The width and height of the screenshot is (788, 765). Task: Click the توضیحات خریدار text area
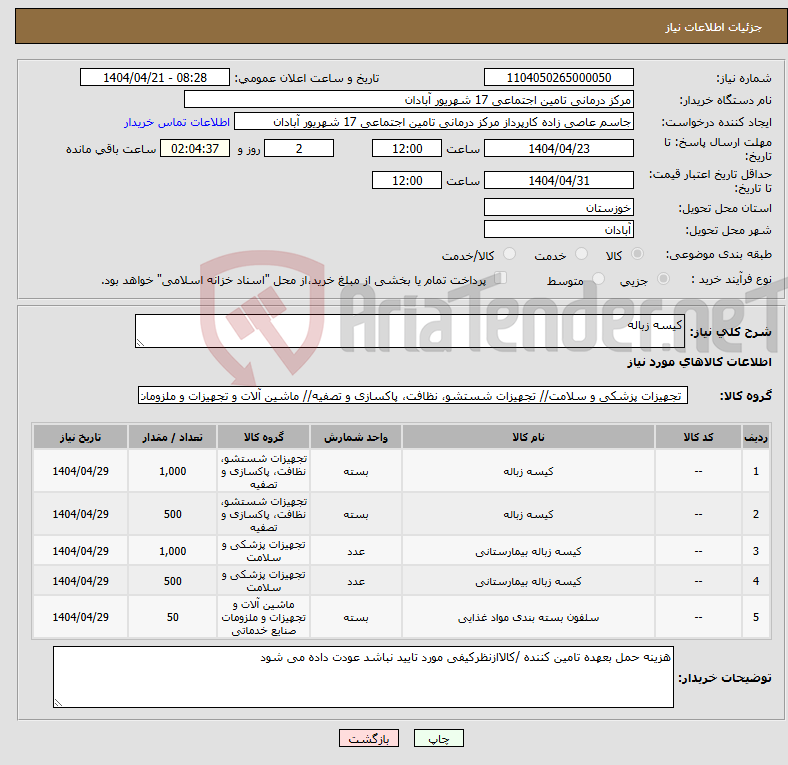363,677
